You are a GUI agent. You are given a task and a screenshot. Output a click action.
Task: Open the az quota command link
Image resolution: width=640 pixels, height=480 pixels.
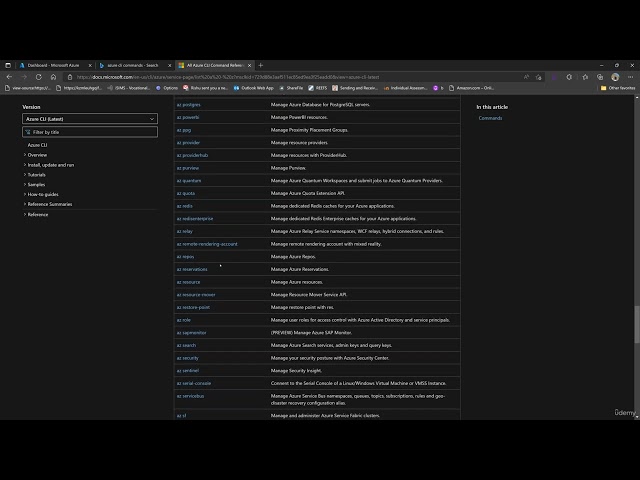coord(186,193)
